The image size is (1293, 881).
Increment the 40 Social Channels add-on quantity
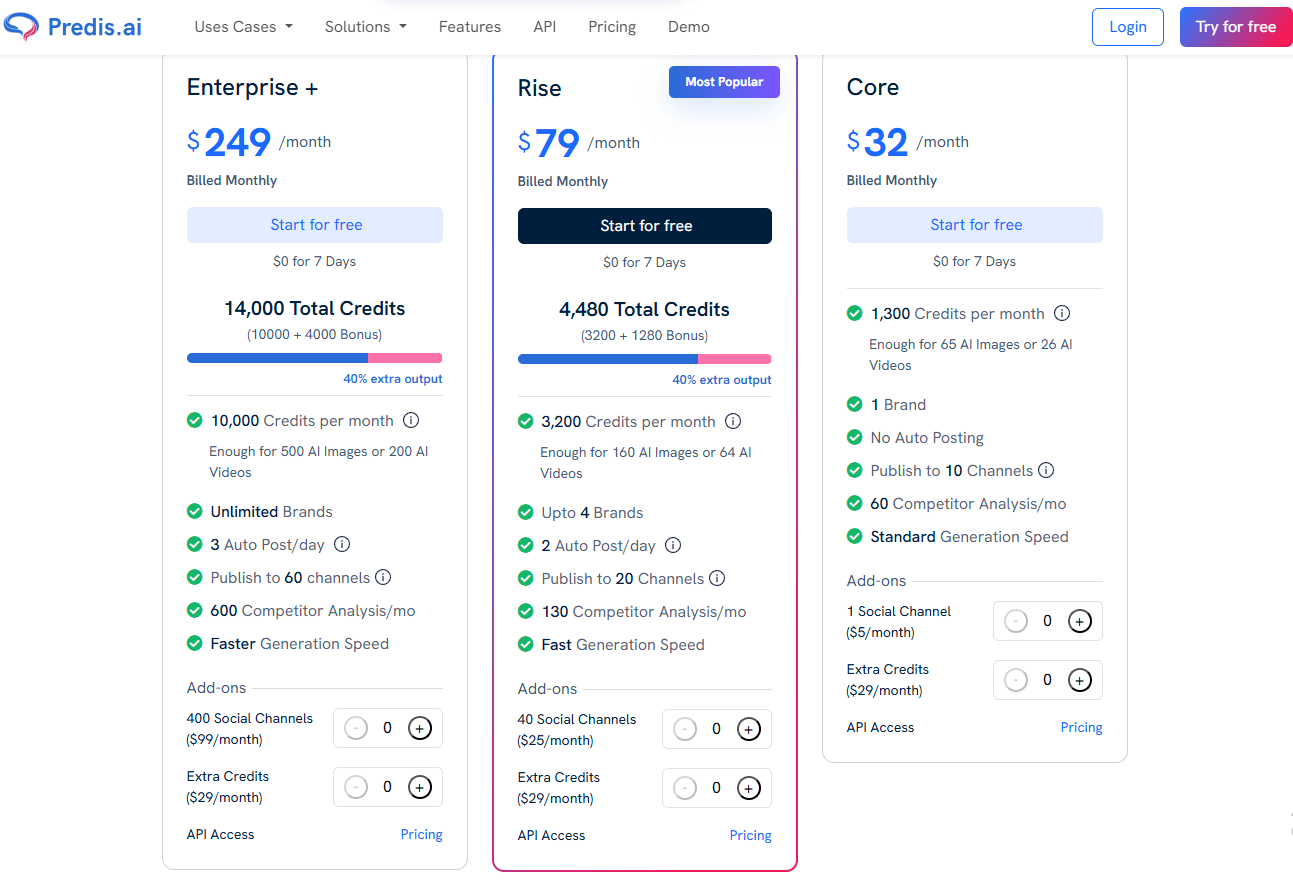[x=749, y=729]
